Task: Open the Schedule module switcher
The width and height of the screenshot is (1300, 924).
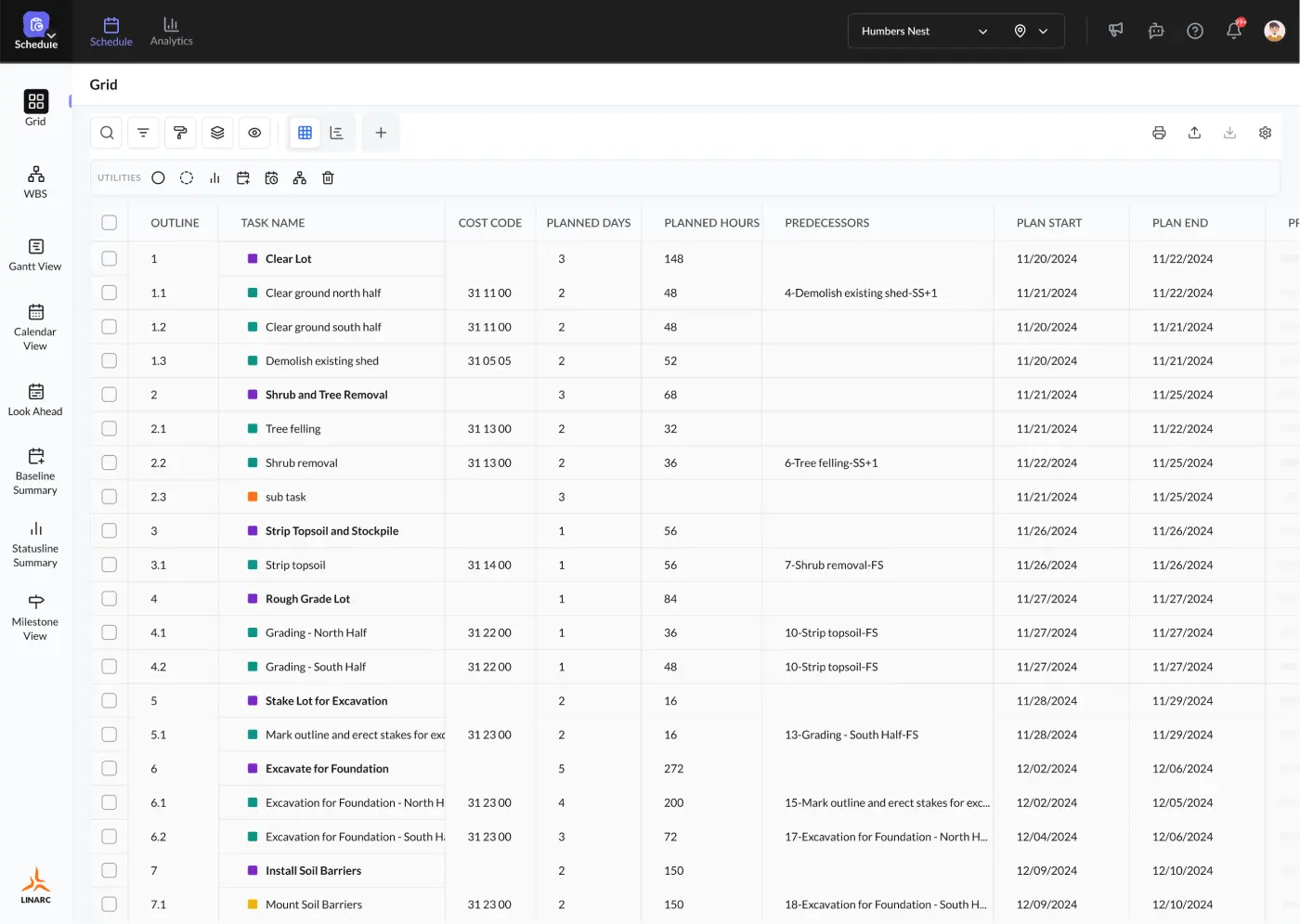Action: [36, 31]
